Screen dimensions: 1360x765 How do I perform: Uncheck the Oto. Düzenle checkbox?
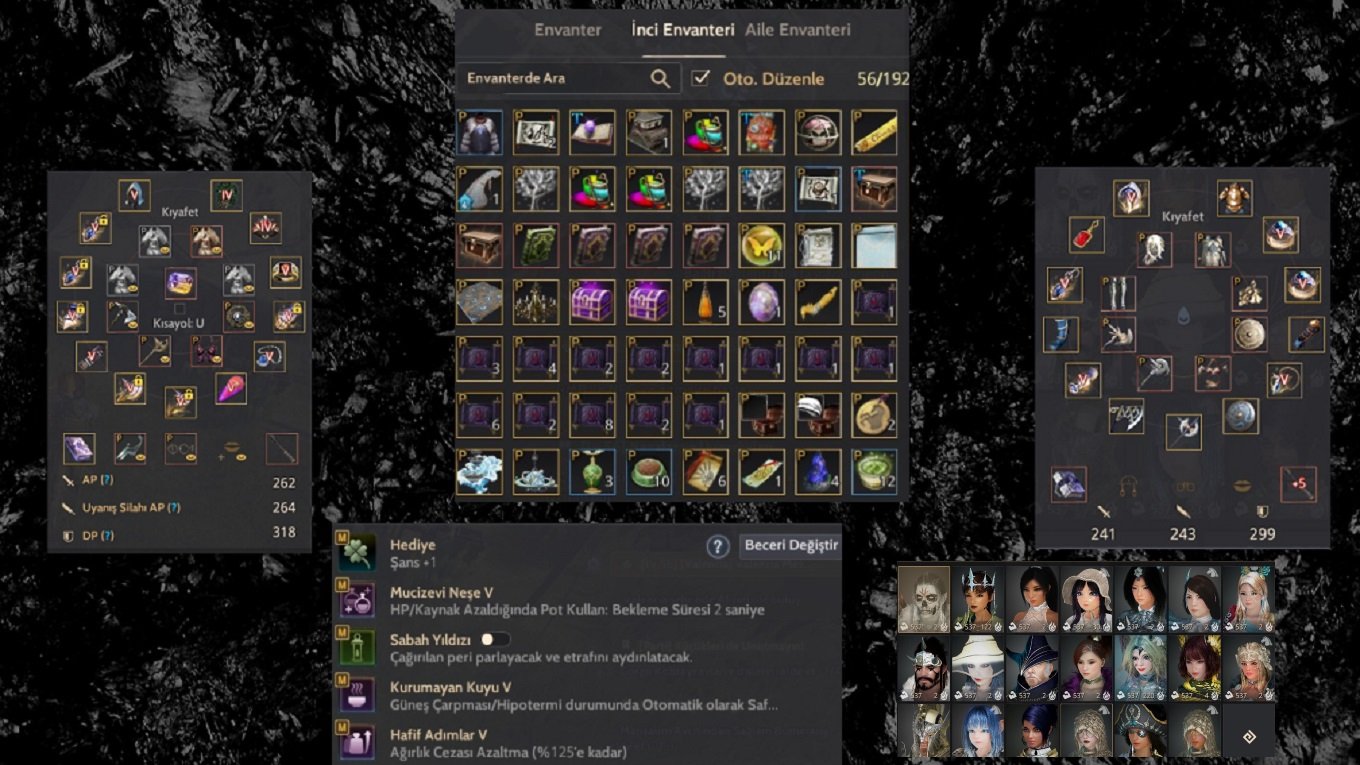point(701,78)
